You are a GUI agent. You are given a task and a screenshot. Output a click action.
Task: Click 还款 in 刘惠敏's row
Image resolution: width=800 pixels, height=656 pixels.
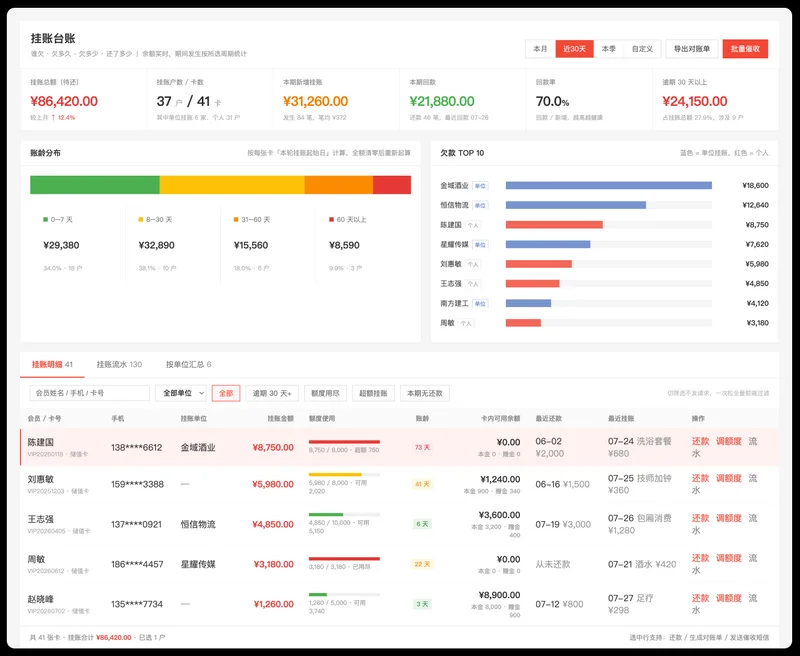tap(701, 478)
